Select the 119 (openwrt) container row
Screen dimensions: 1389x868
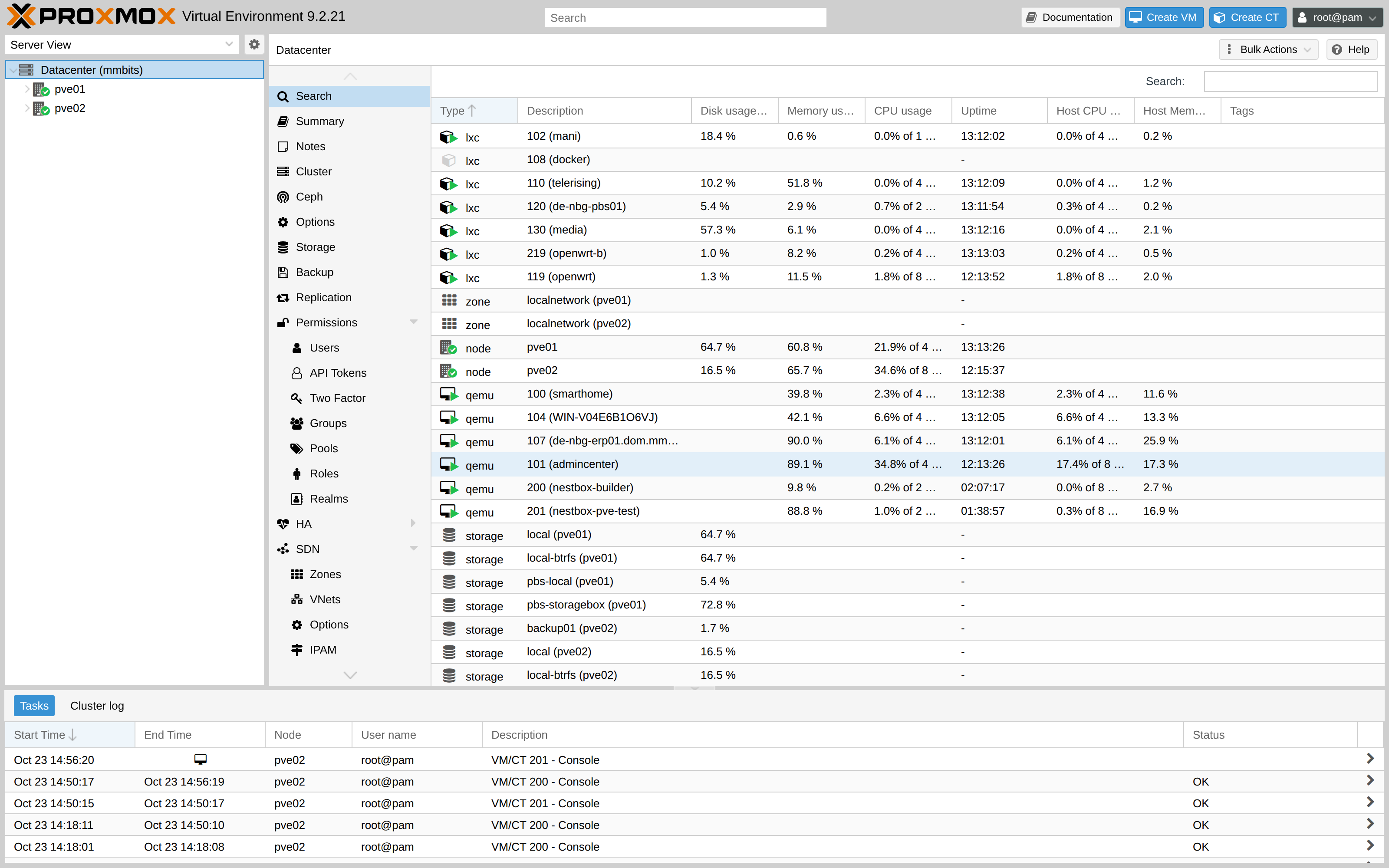tap(907, 277)
